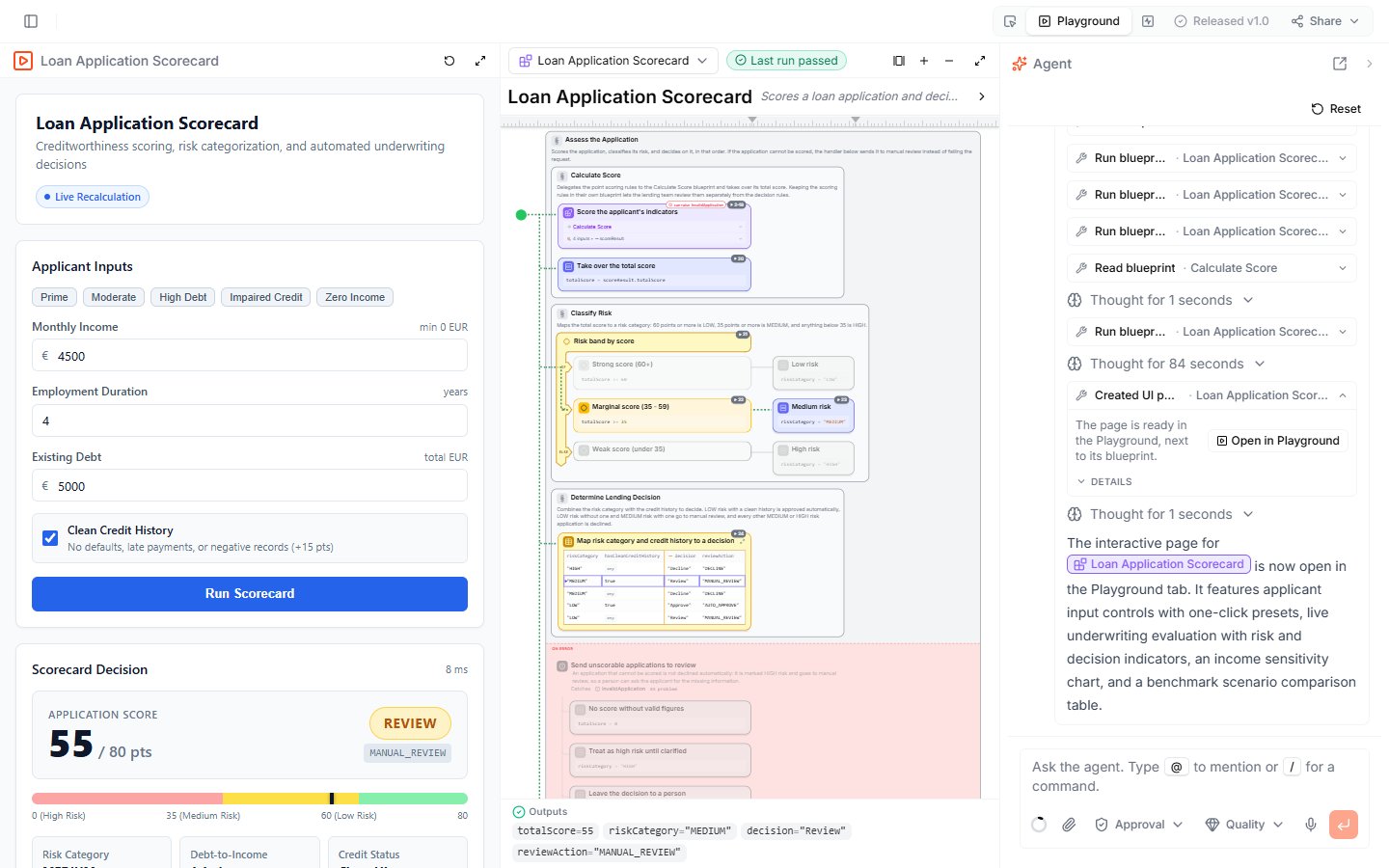Click the refresh icon beside Loan Application Scorecard

click(449, 61)
